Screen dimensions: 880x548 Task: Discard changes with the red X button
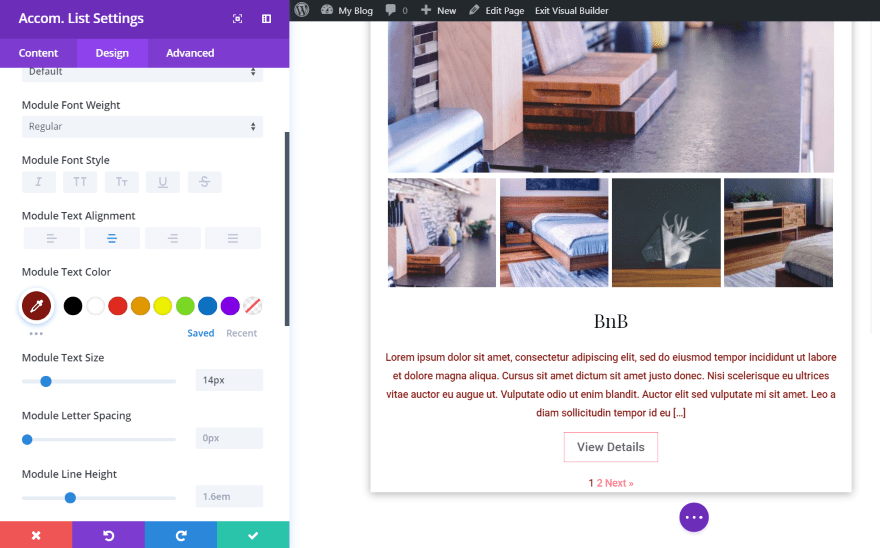36,535
